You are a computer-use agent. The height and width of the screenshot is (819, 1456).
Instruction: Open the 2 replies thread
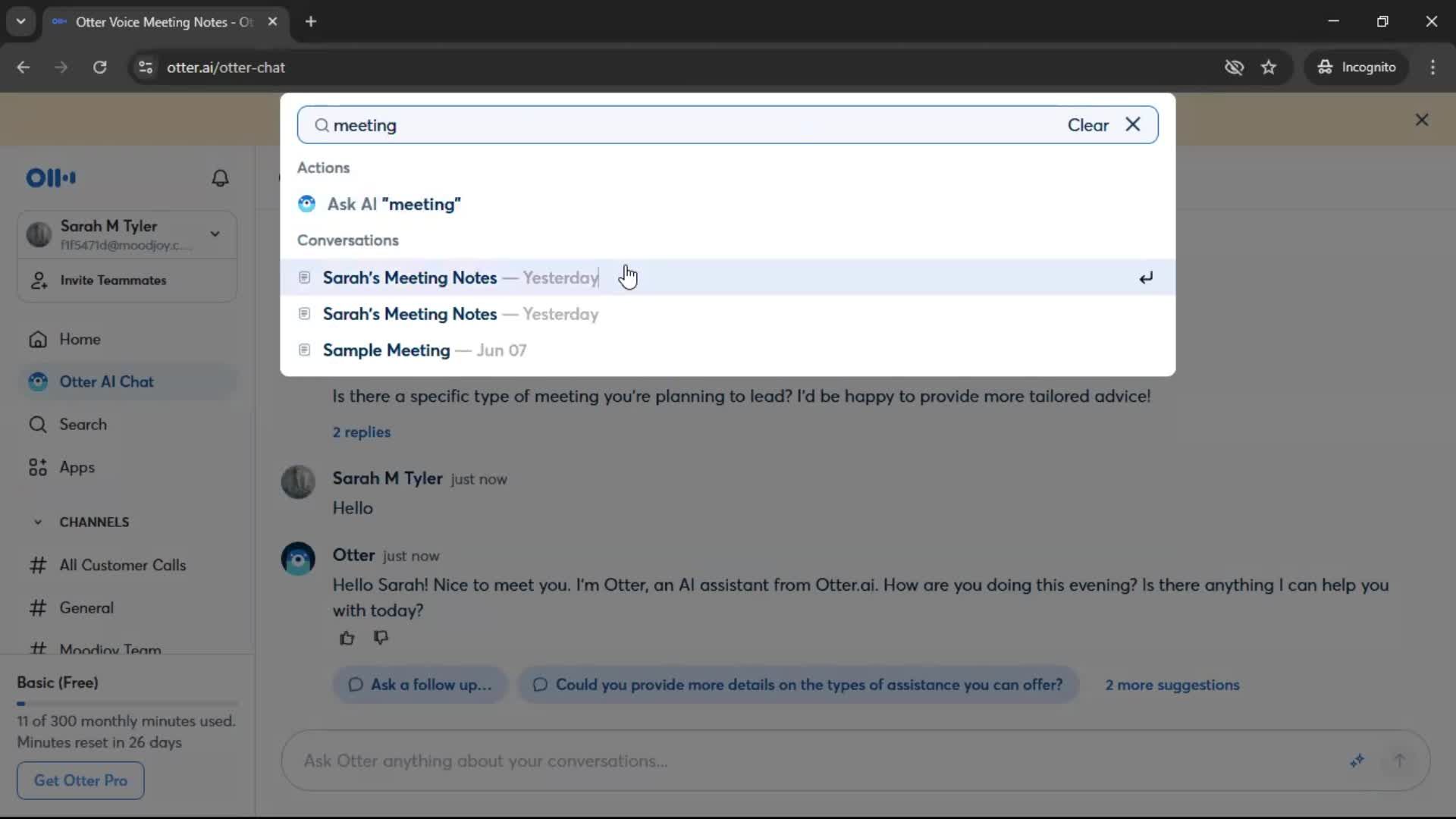tap(361, 432)
